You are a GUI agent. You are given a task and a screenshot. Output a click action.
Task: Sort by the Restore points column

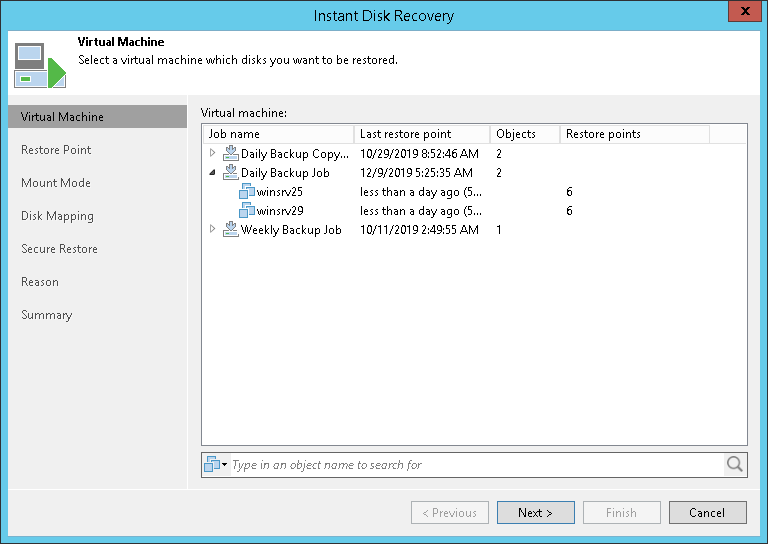[635, 134]
